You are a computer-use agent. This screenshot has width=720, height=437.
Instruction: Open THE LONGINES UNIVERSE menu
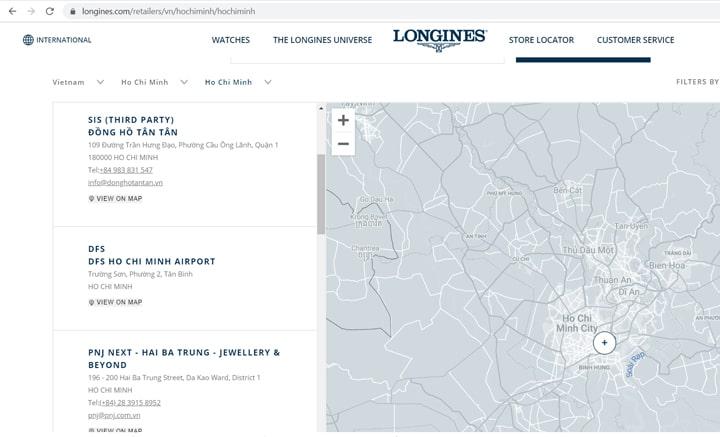click(x=322, y=40)
